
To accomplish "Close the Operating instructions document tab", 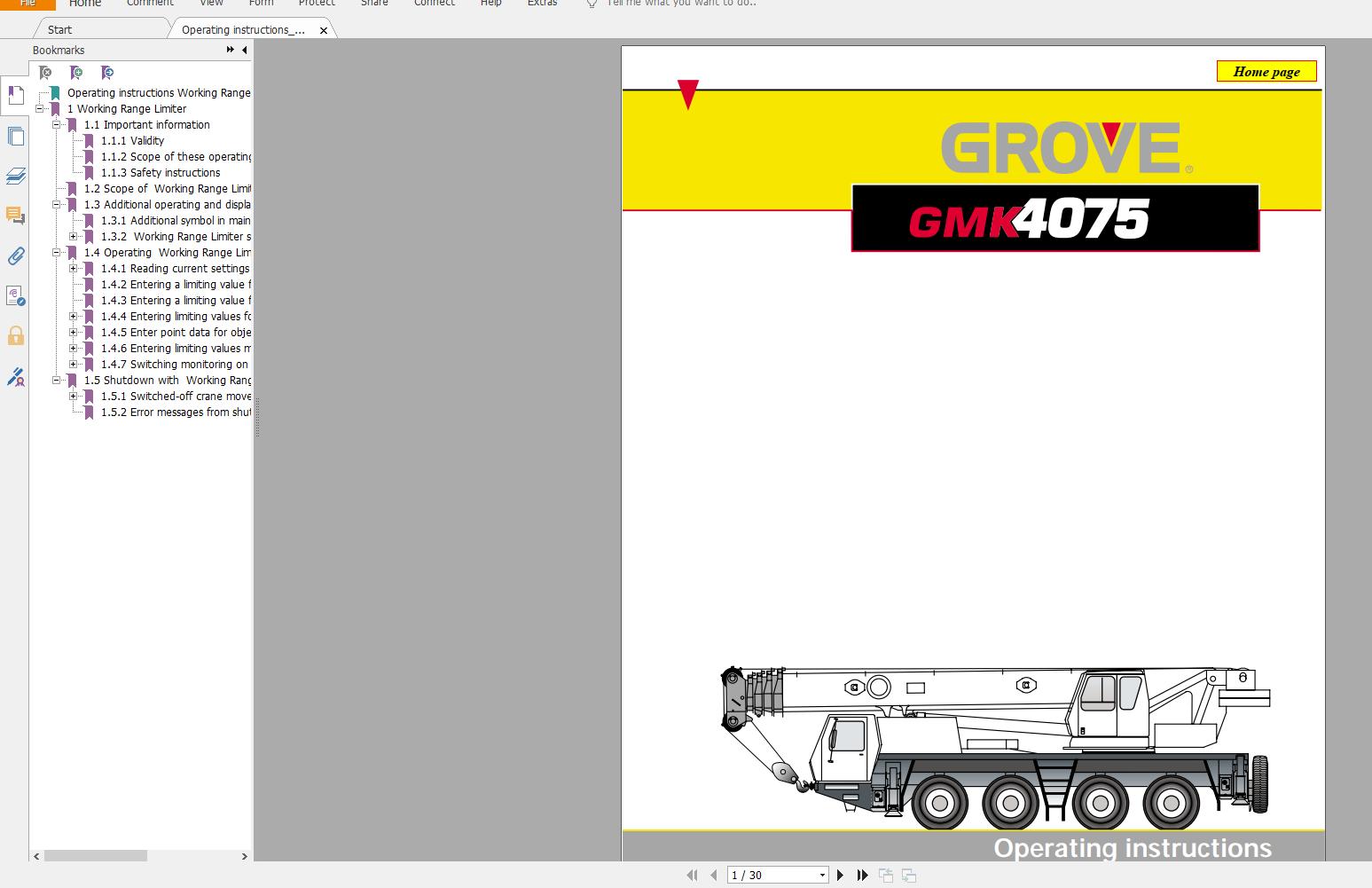I will click(324, 30).
